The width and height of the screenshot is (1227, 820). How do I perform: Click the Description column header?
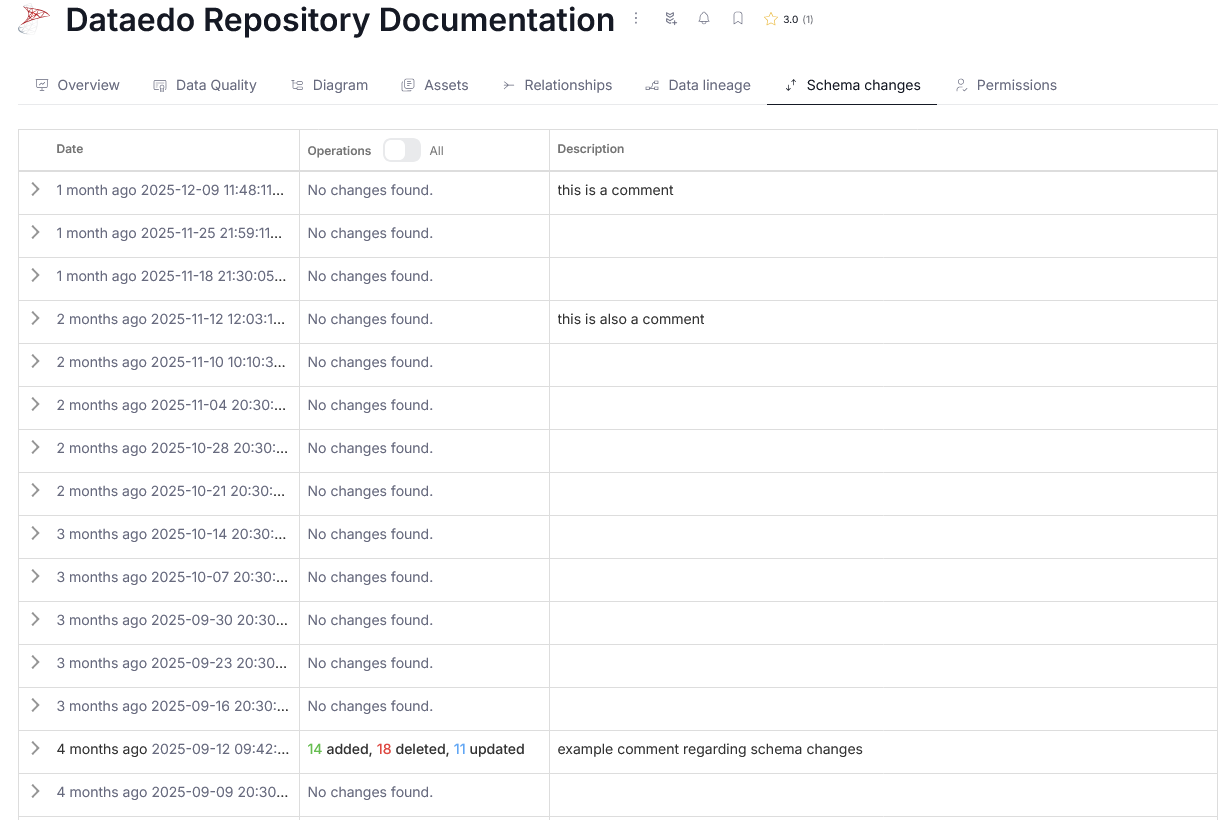[x=590, y=149]
